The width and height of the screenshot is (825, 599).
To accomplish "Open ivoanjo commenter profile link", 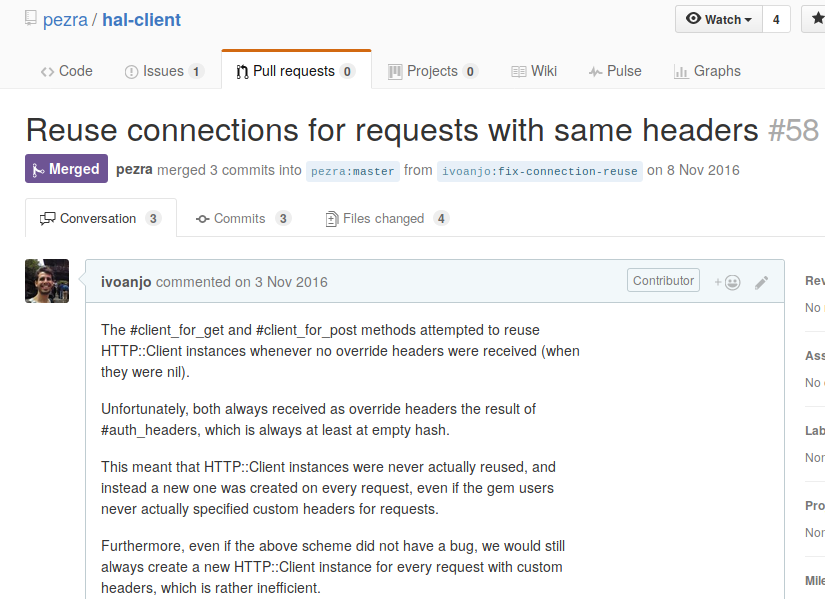I will tap(126, 282).
